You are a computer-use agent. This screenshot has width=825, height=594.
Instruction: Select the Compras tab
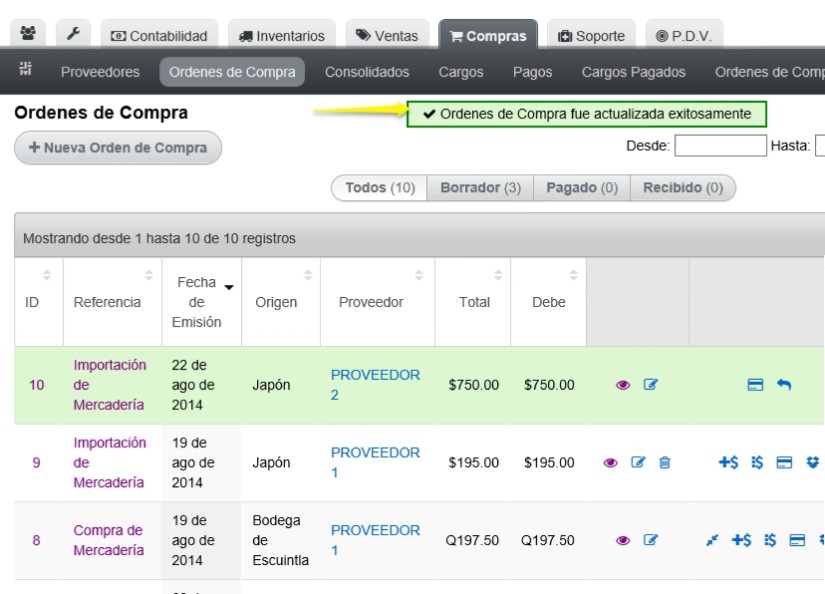pyautogui.click(x=488, y=35)
